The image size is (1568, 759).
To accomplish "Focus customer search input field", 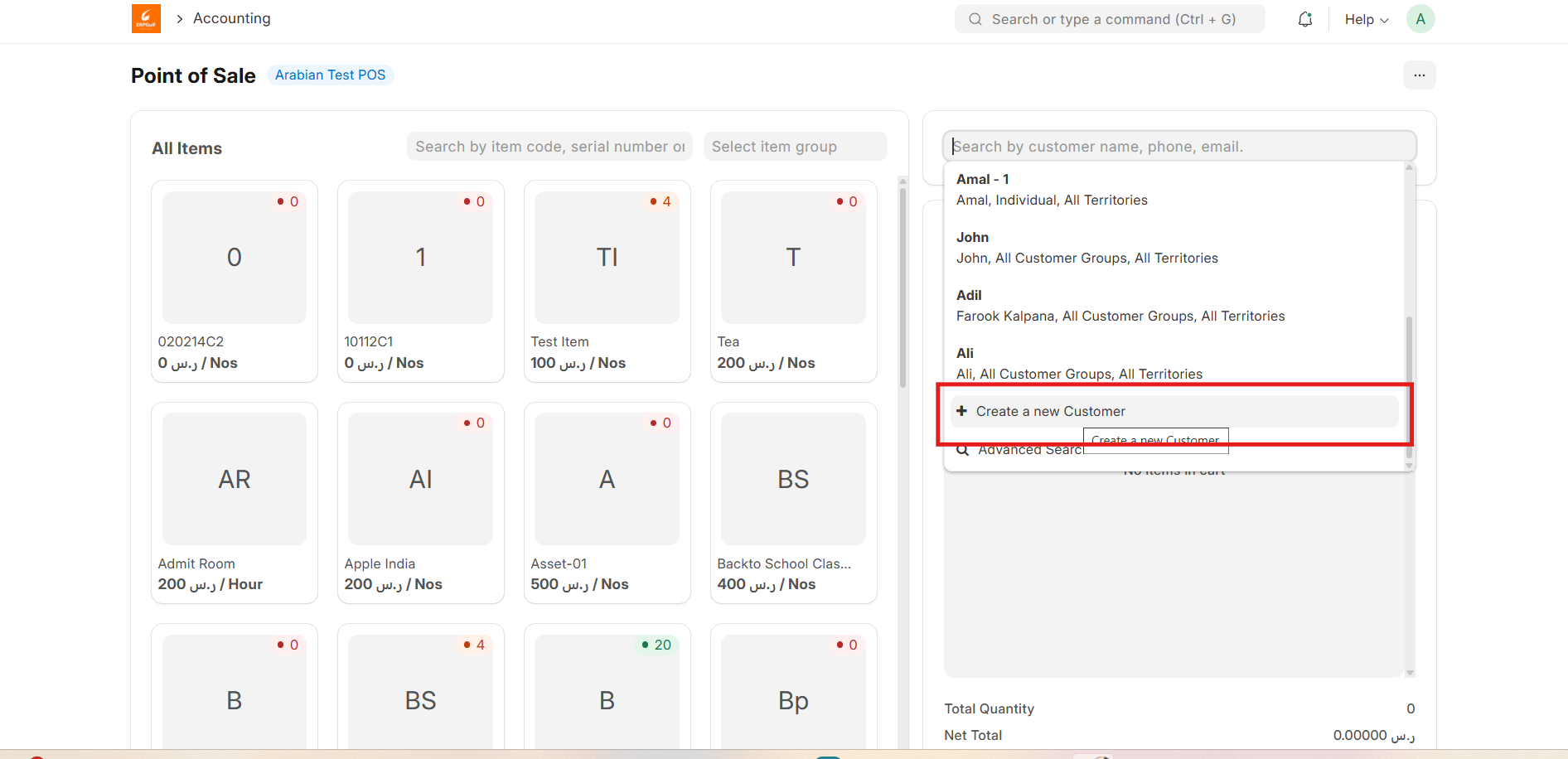I will click(x=1179, y=147).
